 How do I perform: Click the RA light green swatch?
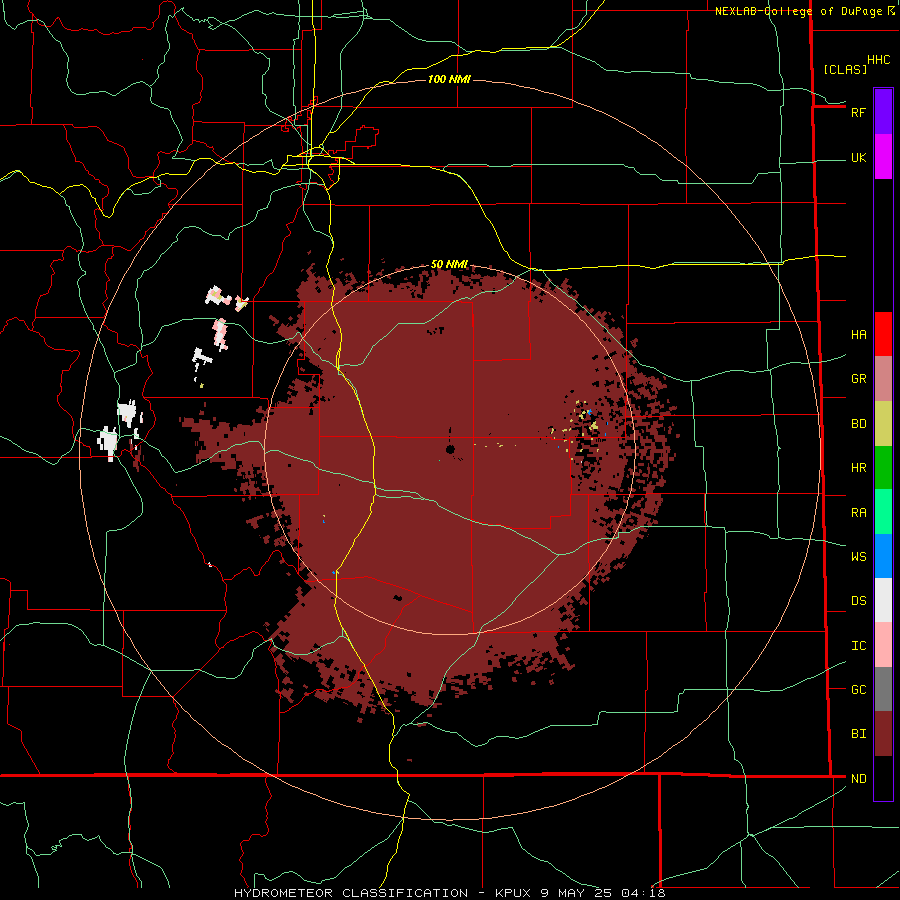pos(883,512)
